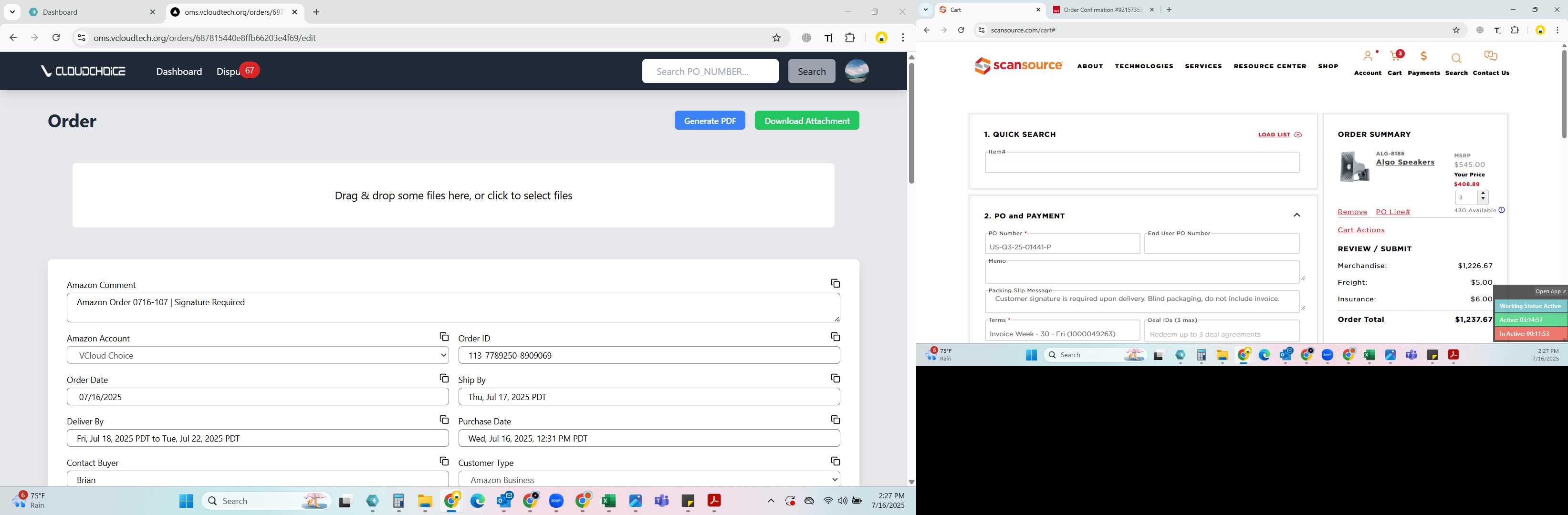Open the Amazon Account dropdown
Image resolution: width=1568 pixels, height=515 pixels.
pos(258,355)
